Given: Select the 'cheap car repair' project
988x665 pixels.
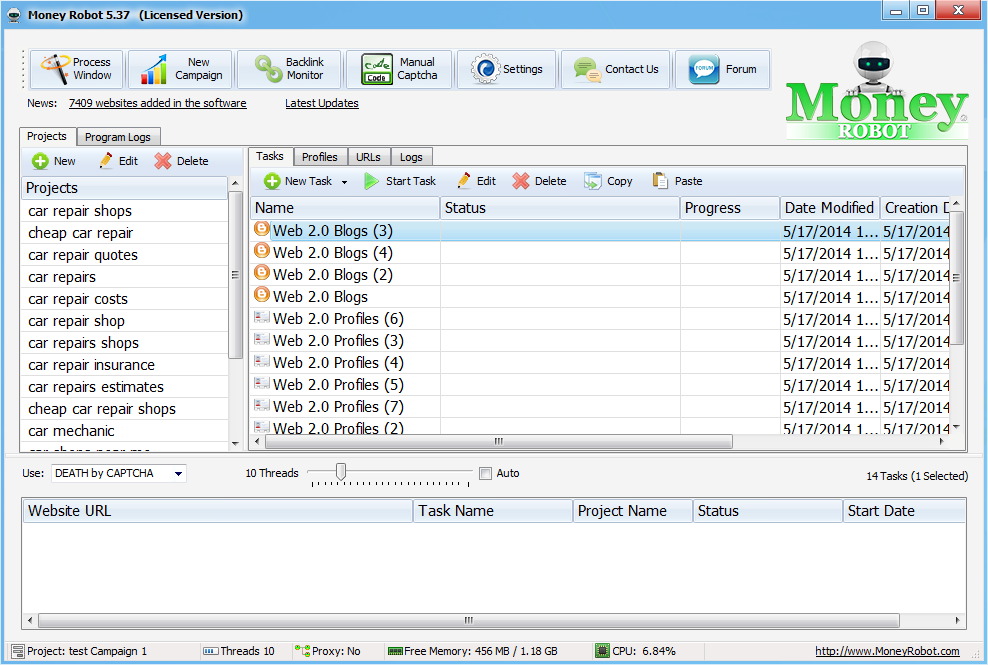Looking at the screenshot, I should (124, 233).
